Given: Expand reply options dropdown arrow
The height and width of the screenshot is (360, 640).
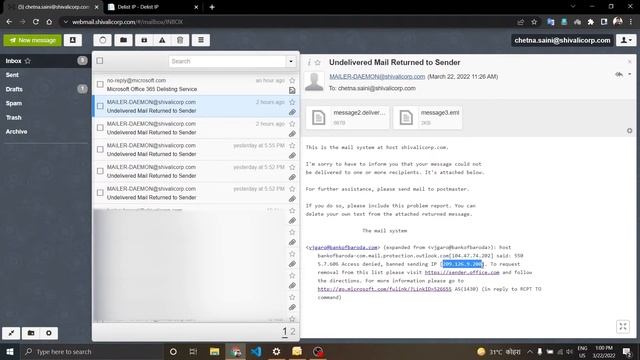Looking at the screenshot, I should (x=629, y=74).
